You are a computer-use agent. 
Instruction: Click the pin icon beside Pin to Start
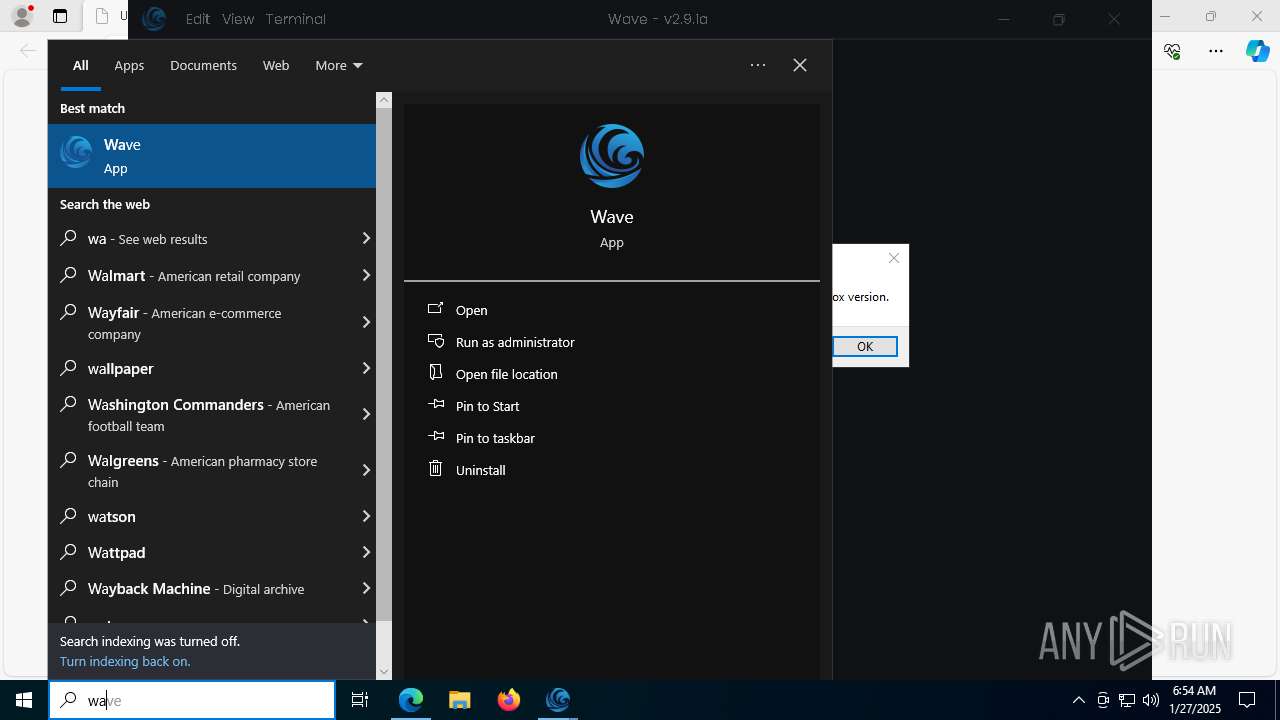tap(435, 405)
